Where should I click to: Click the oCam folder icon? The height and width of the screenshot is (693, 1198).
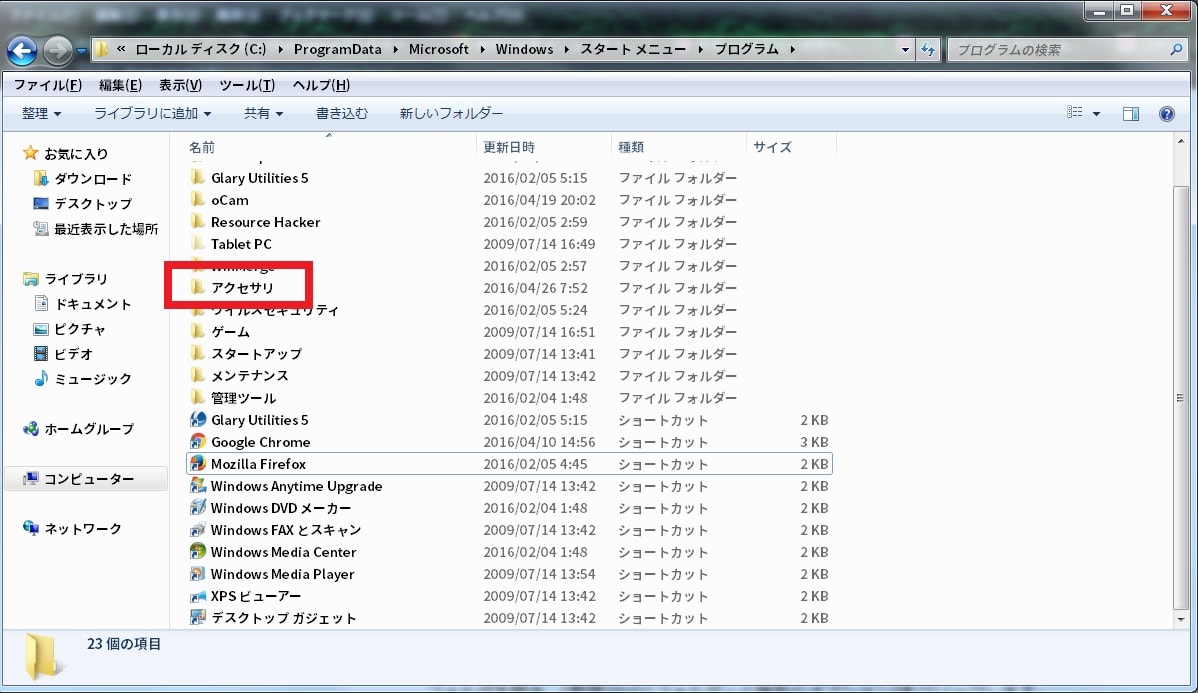(x=198, y=199)
